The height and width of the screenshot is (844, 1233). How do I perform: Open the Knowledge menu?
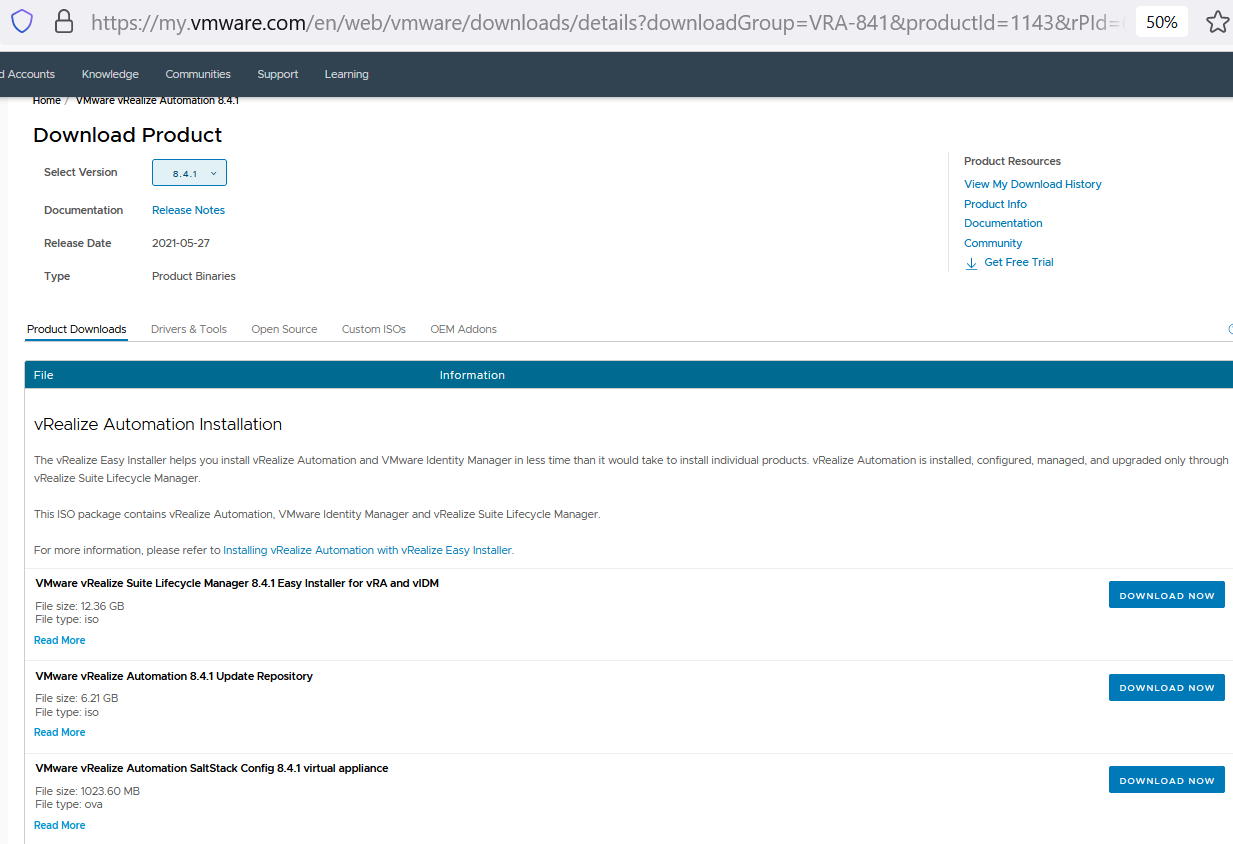[110, 74]
